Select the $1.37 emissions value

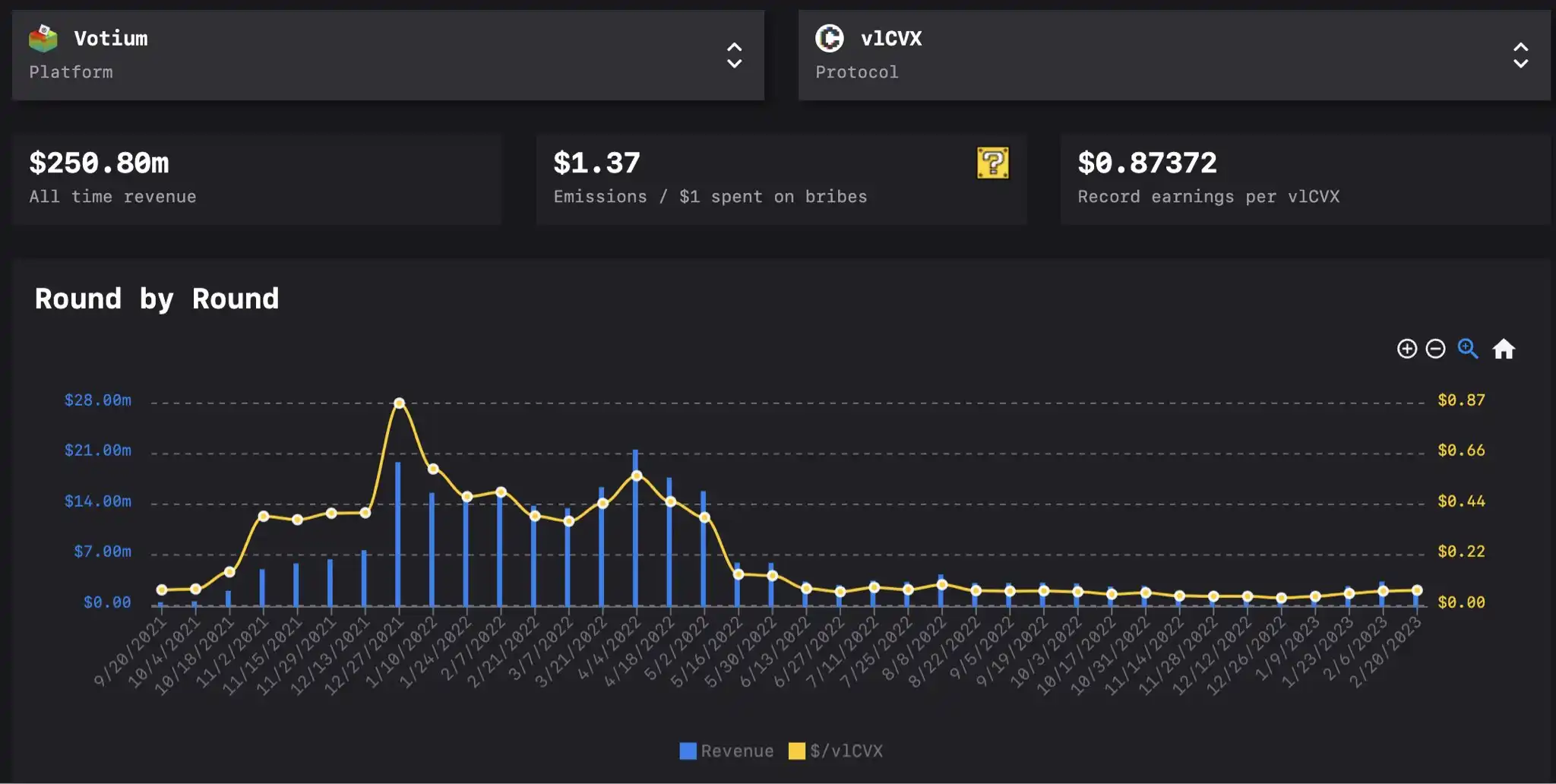pyautogui.click(x=596, y=163)
